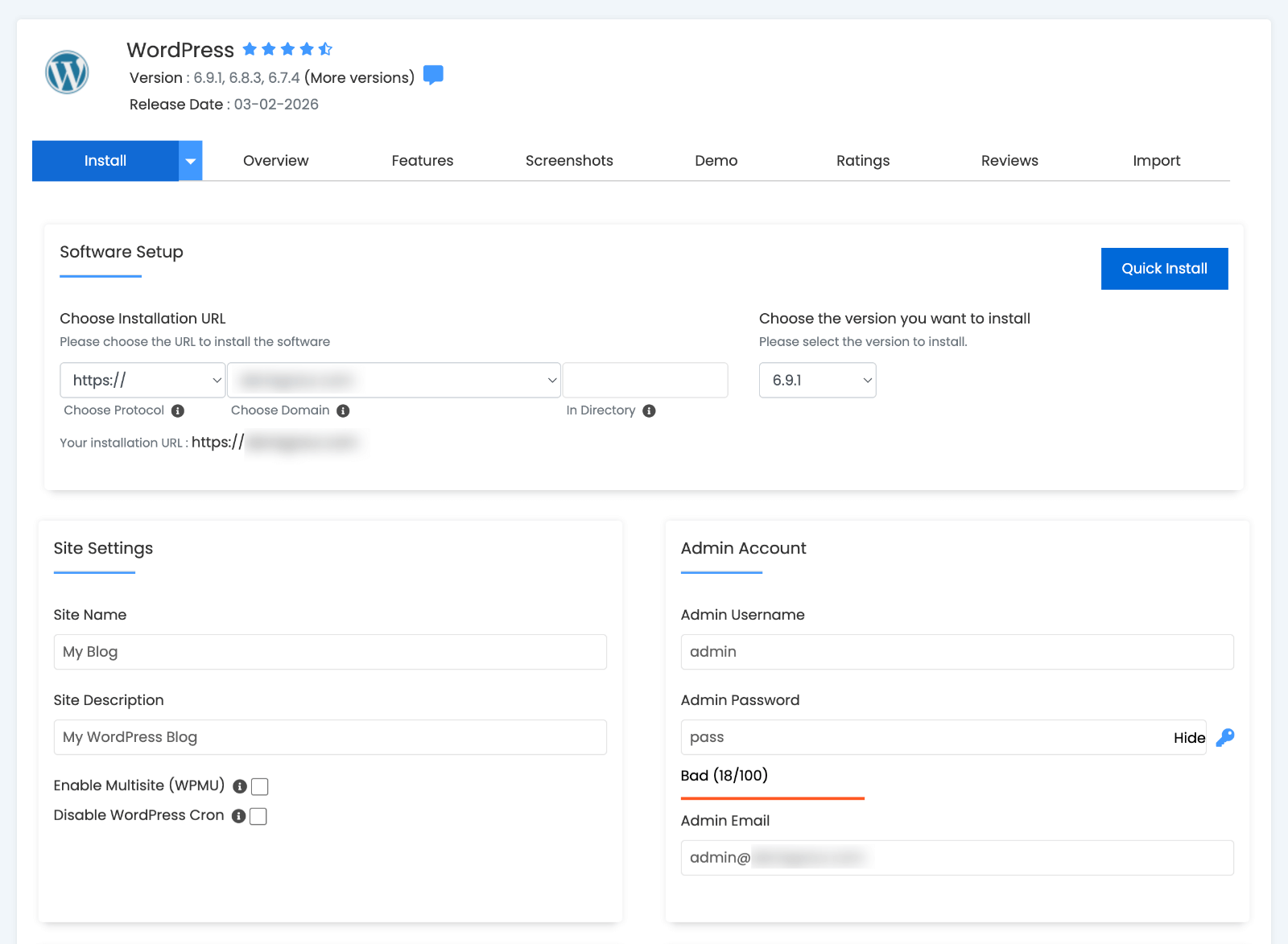Click the Admin Username field
1288x944 pixels.
point(957,652)
